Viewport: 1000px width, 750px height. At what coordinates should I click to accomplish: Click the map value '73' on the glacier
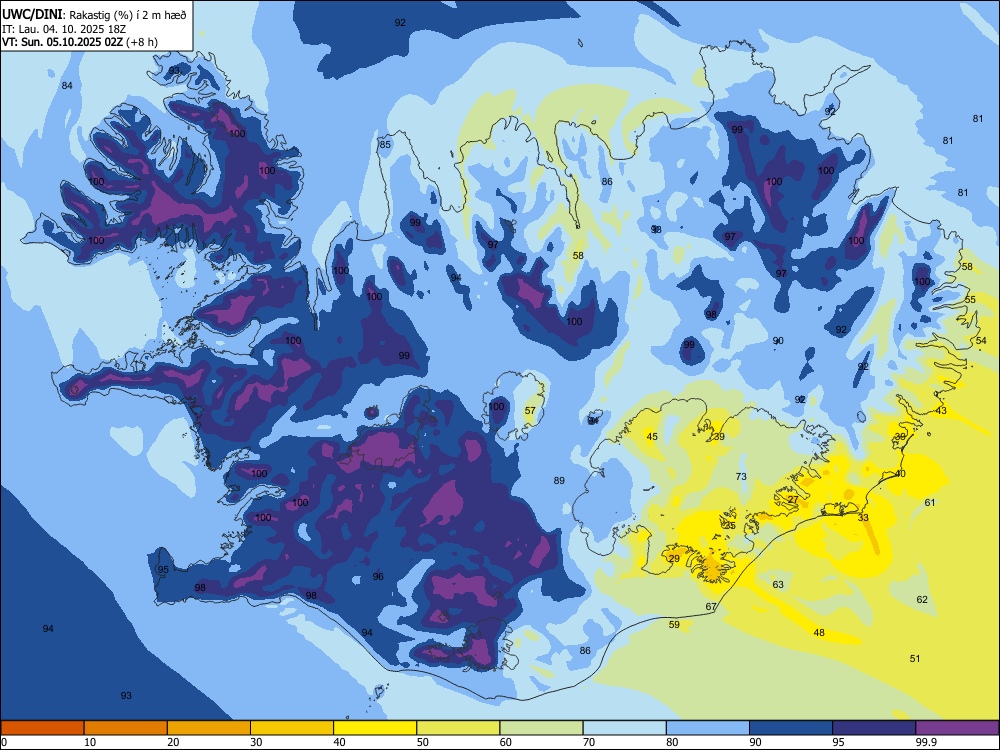pyautogui.click(x=741, y=476)
